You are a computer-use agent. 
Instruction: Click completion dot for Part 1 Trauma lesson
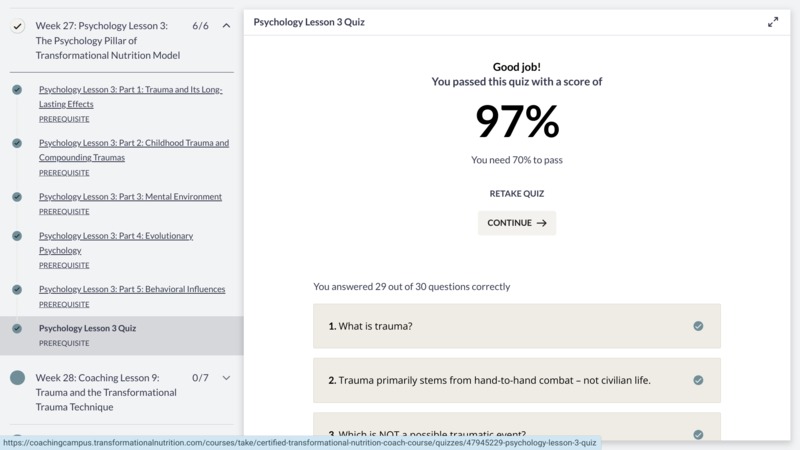17,90
